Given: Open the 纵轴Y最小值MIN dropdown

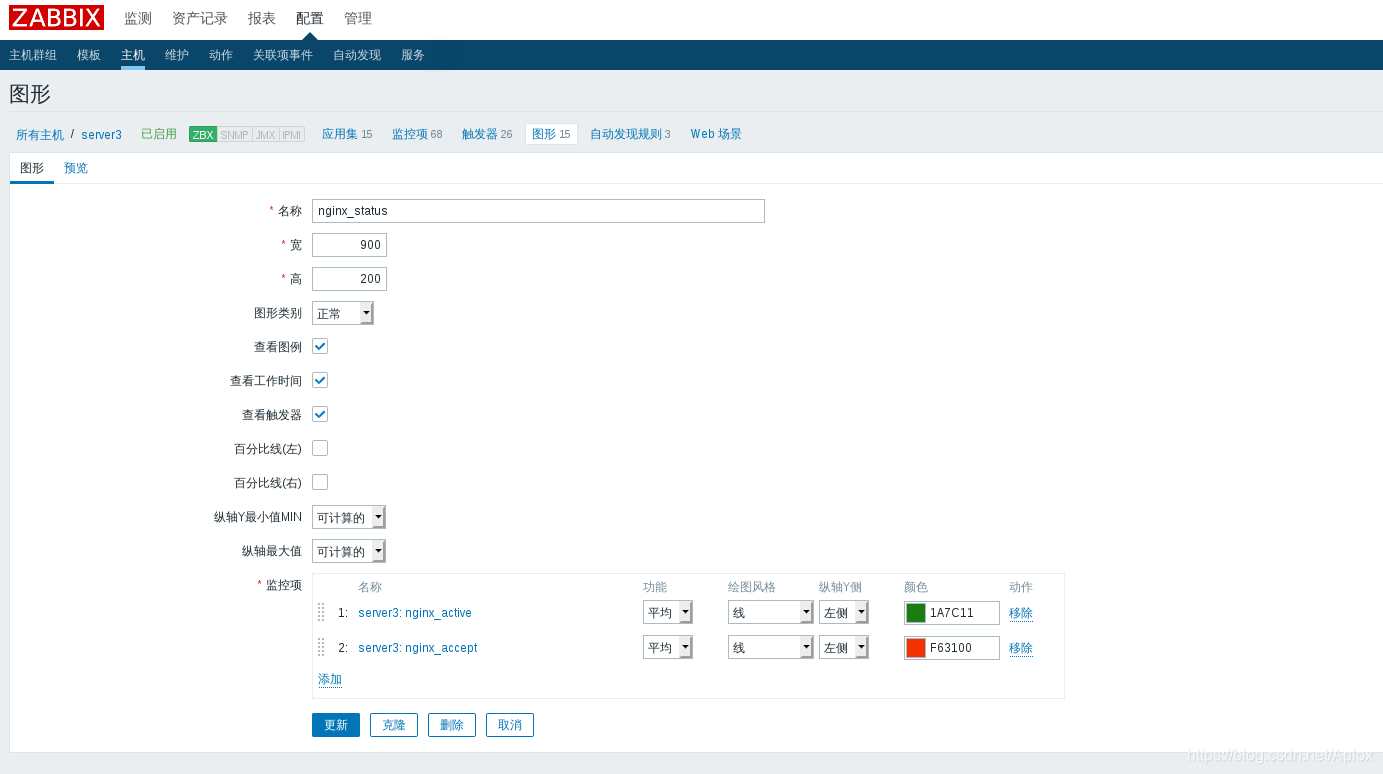Looking at the screenshot, I should (349, 517).
